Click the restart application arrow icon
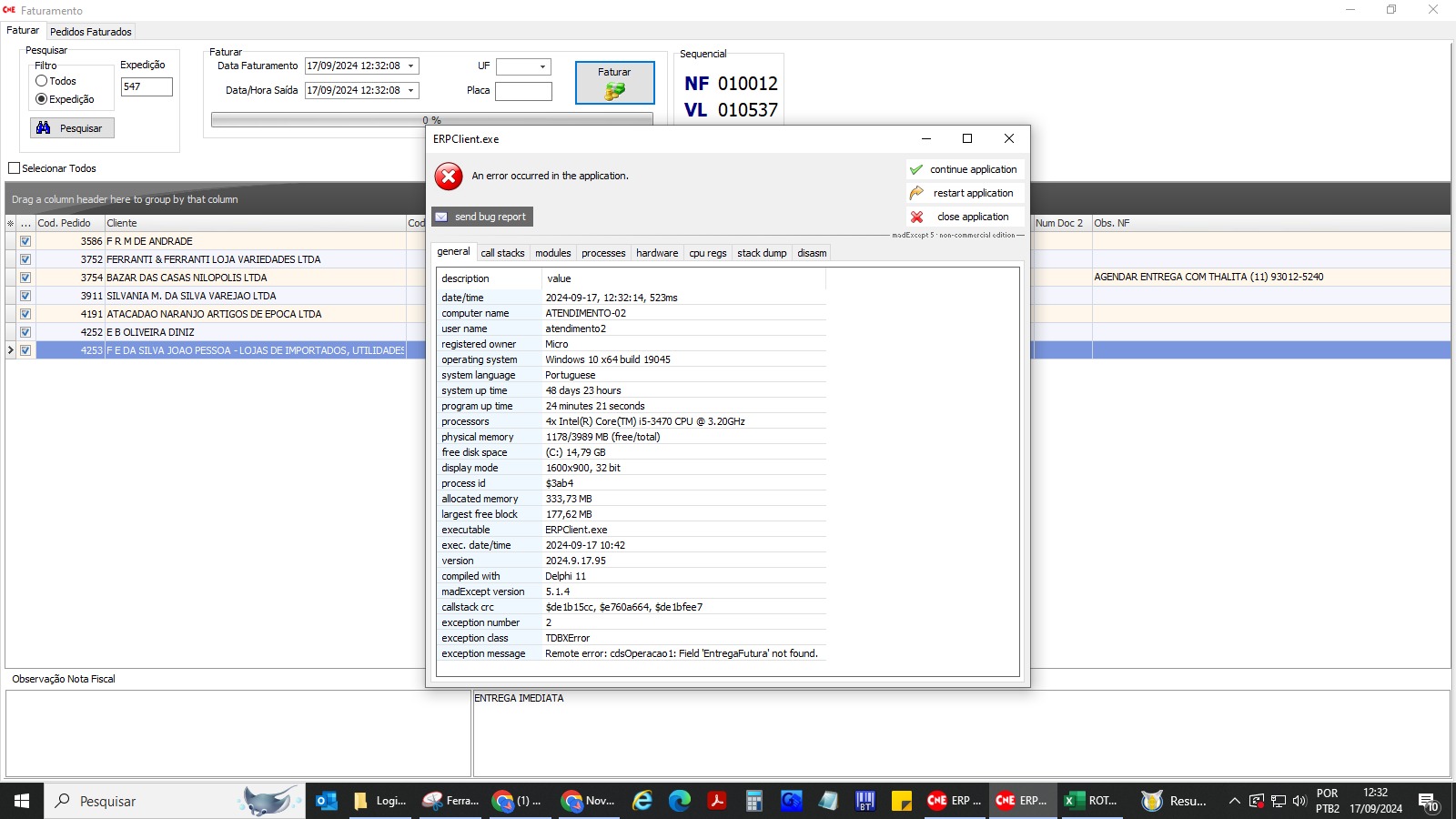 tap(916, 193)
